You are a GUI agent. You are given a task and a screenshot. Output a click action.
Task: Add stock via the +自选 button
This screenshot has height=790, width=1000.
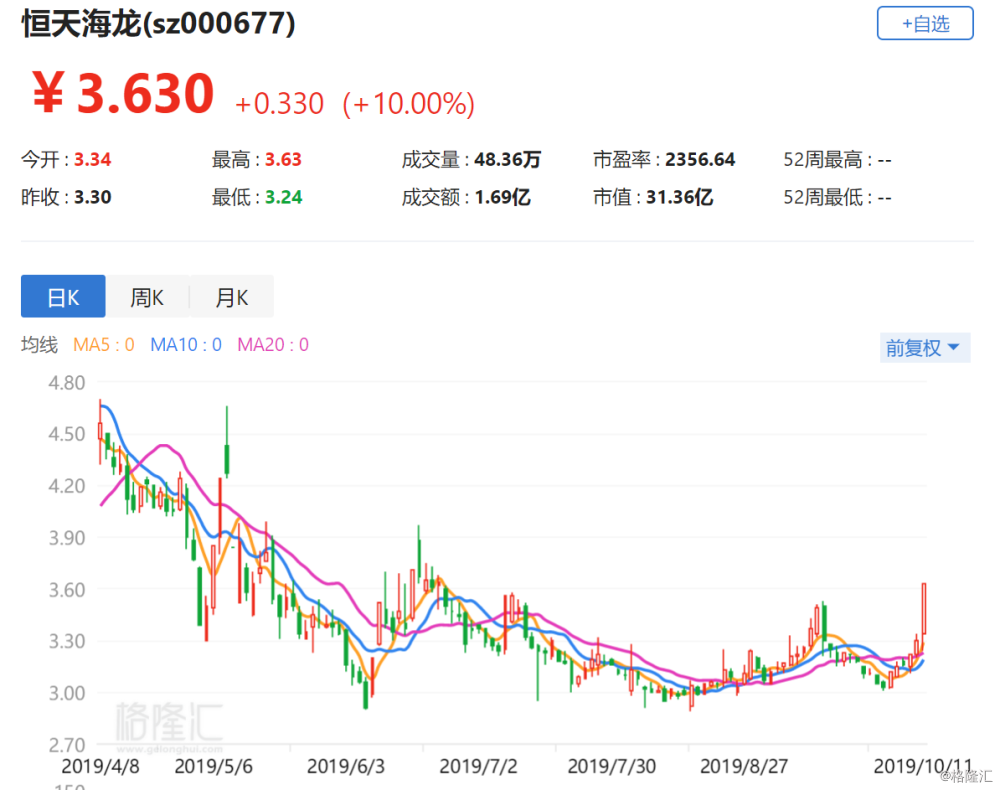click(x=925, y=24)
